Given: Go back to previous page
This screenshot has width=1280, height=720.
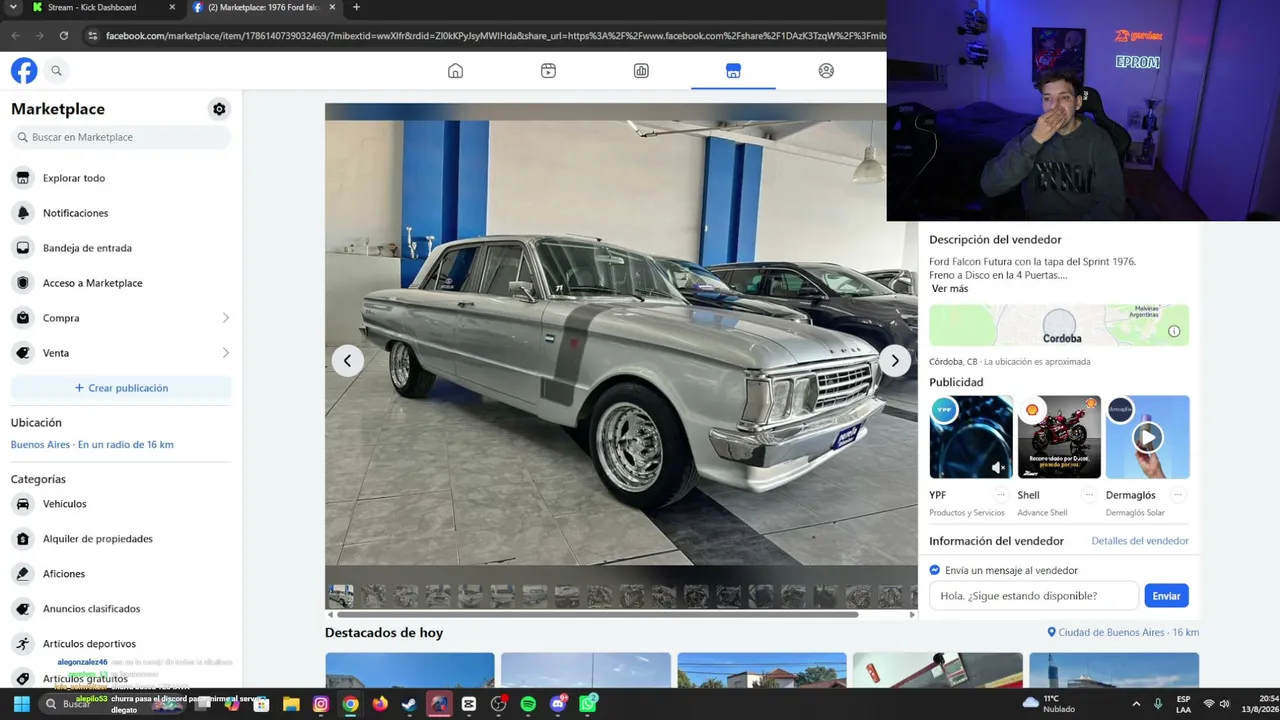Looking at the screenshot, I should point(16,36).
